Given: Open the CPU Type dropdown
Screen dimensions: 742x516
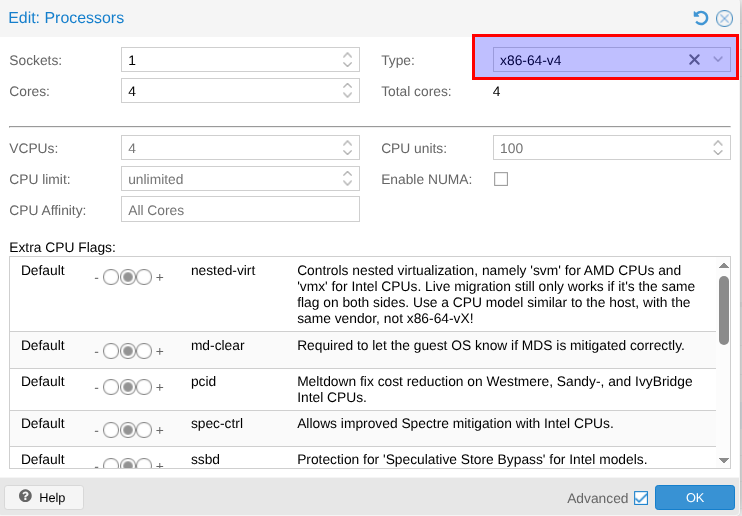Looking at the screenshot, I should pyautogui.click(x=718, y=60).
